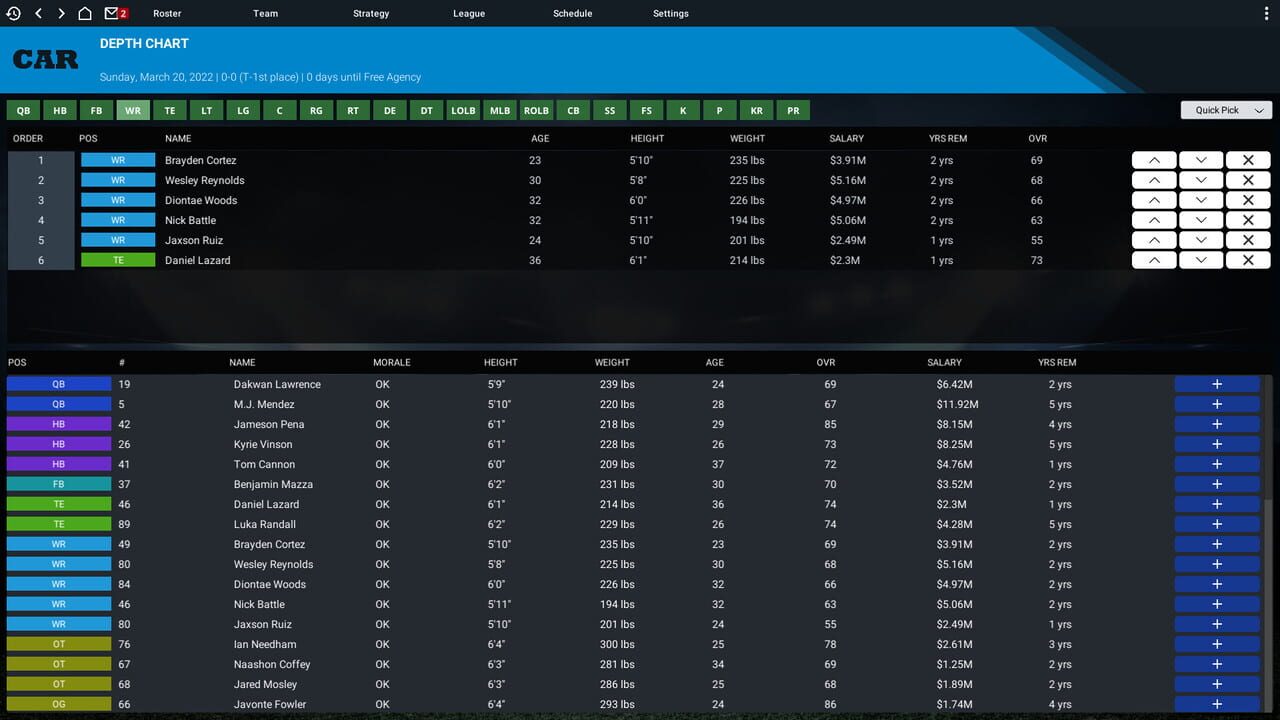This screenshot has height=720, width=1280.
Task: Switch to the QB position tab
Action: (23, 111)
